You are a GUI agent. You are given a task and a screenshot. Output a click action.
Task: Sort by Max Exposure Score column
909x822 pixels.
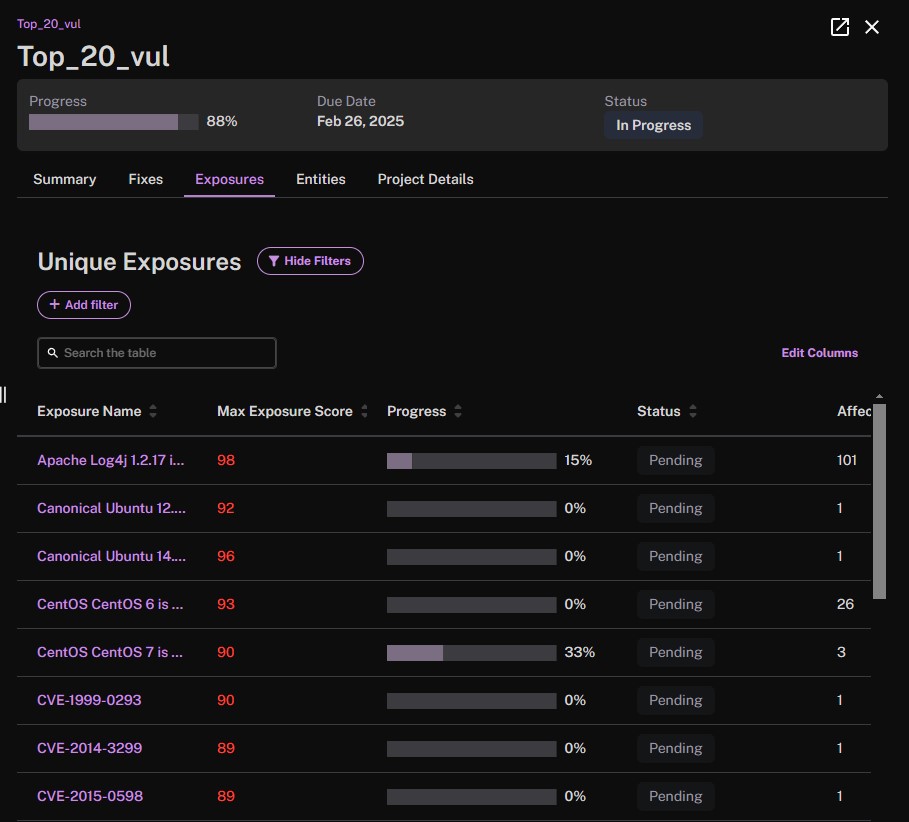(x=364, y=411)
